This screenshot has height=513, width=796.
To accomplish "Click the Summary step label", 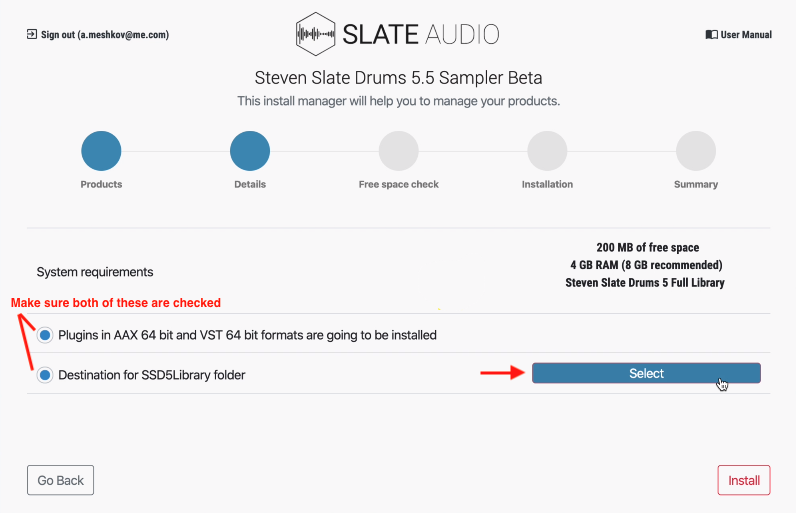I will click(695, 185).
